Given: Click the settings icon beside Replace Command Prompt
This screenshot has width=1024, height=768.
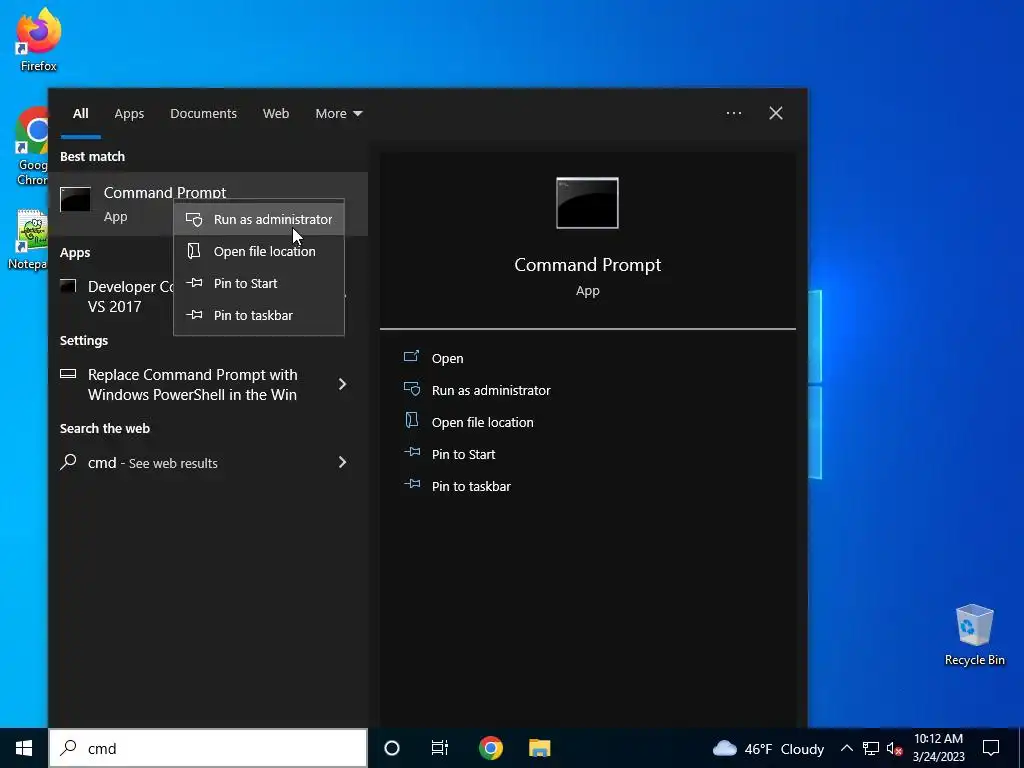Looking at the screenshot, I should (x=68, y=374).
